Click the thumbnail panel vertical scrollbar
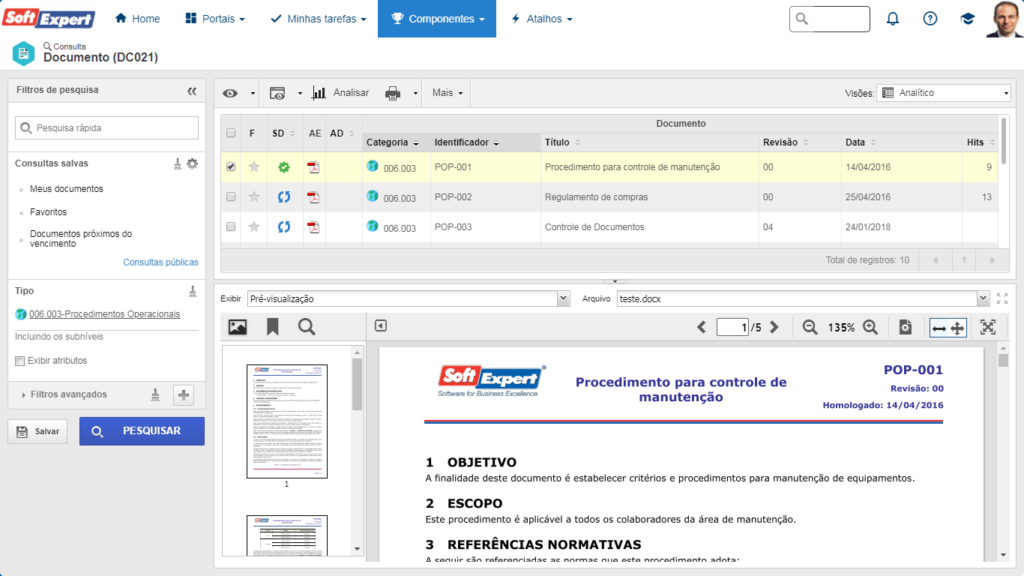1024x576 pixels. (357, 450)
